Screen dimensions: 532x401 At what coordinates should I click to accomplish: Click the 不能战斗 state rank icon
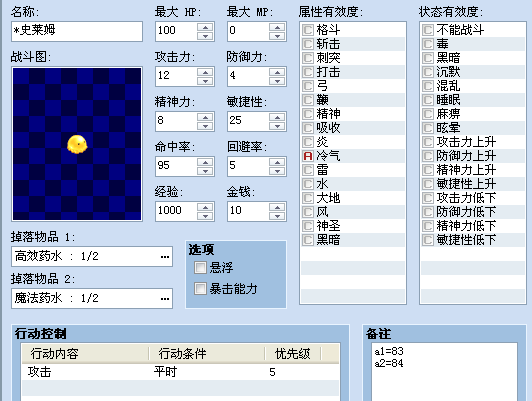click(428, 30)
